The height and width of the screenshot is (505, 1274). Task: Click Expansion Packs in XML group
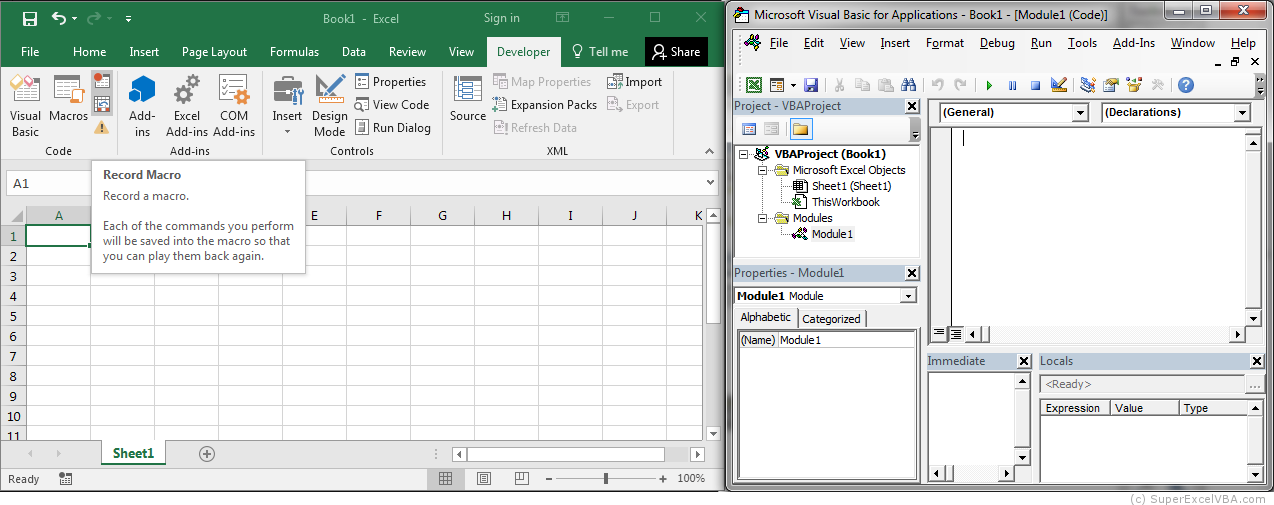(544, 105)
